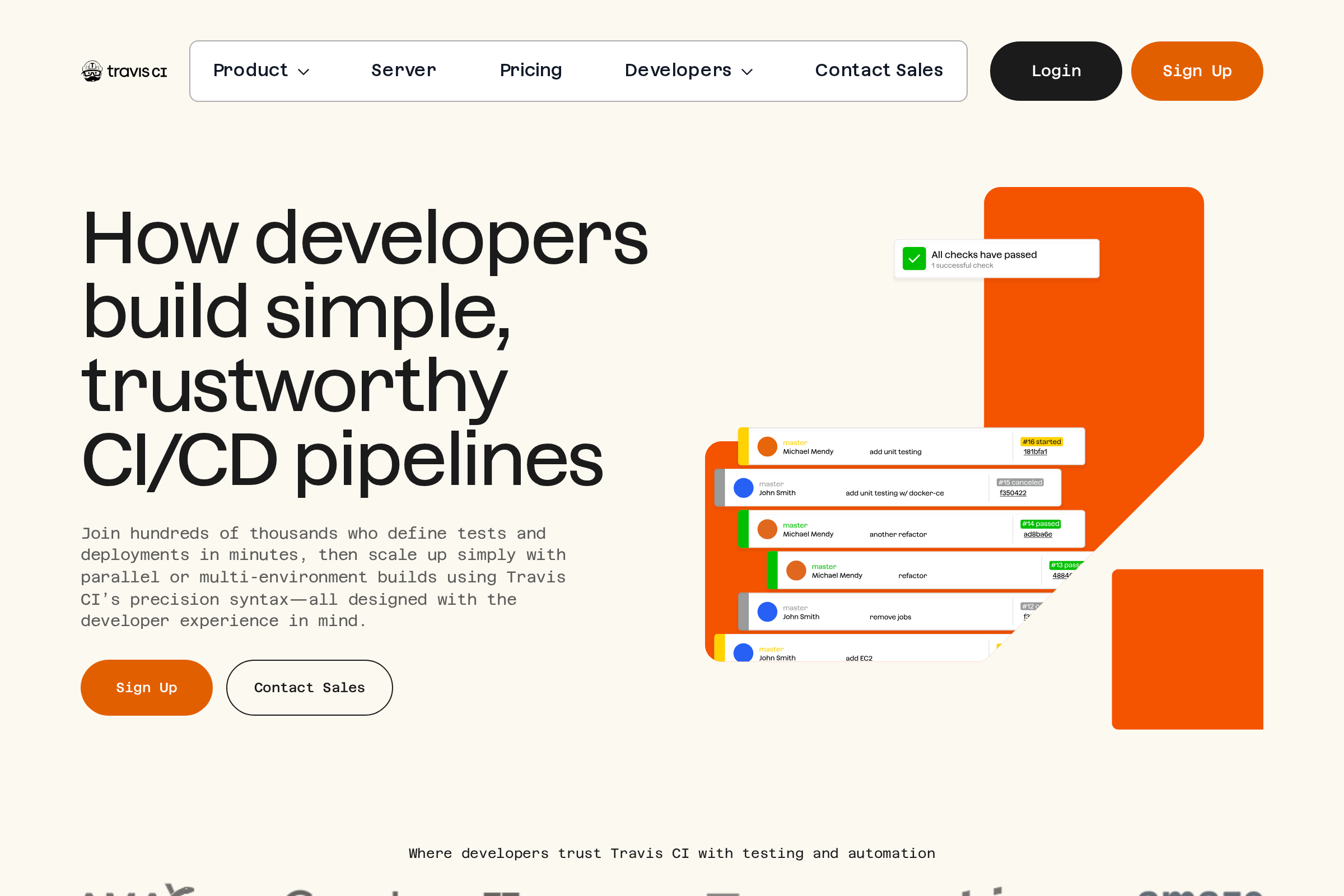The width and height of the screenshot is (1344, 896).
Task: Click the black Login button
Action: (x=1056, y=71)
